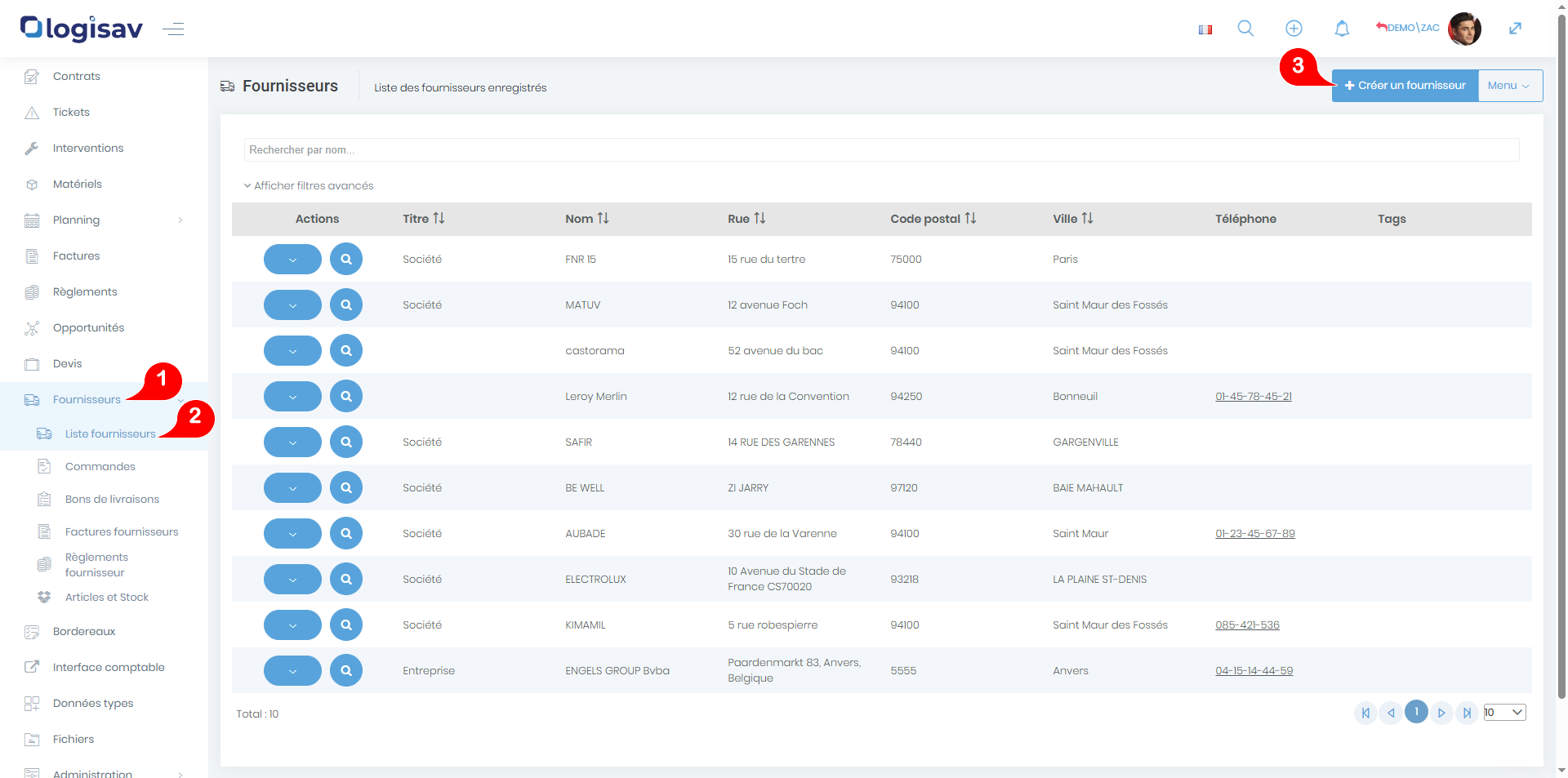
Task: Click the user avatar photo
Action: [1464, 29]
